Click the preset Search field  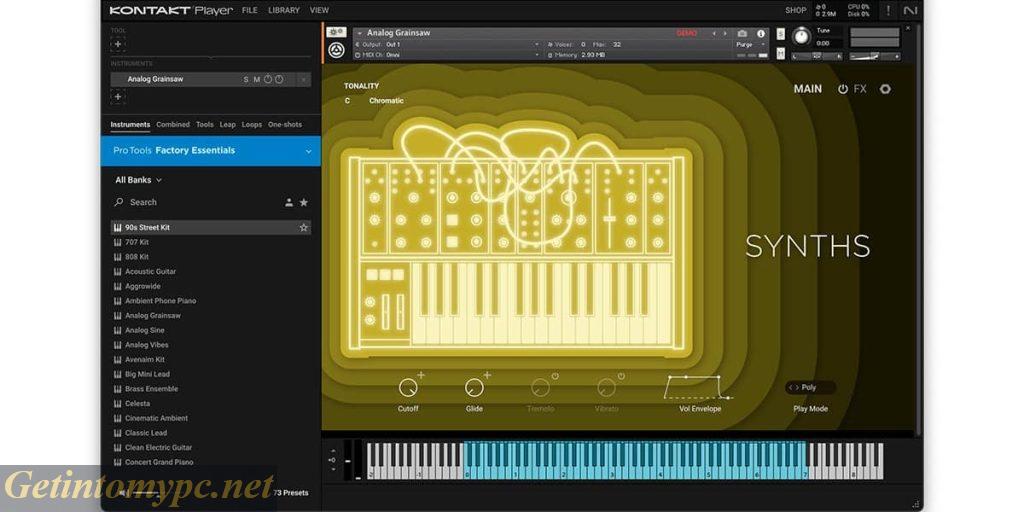196,202
